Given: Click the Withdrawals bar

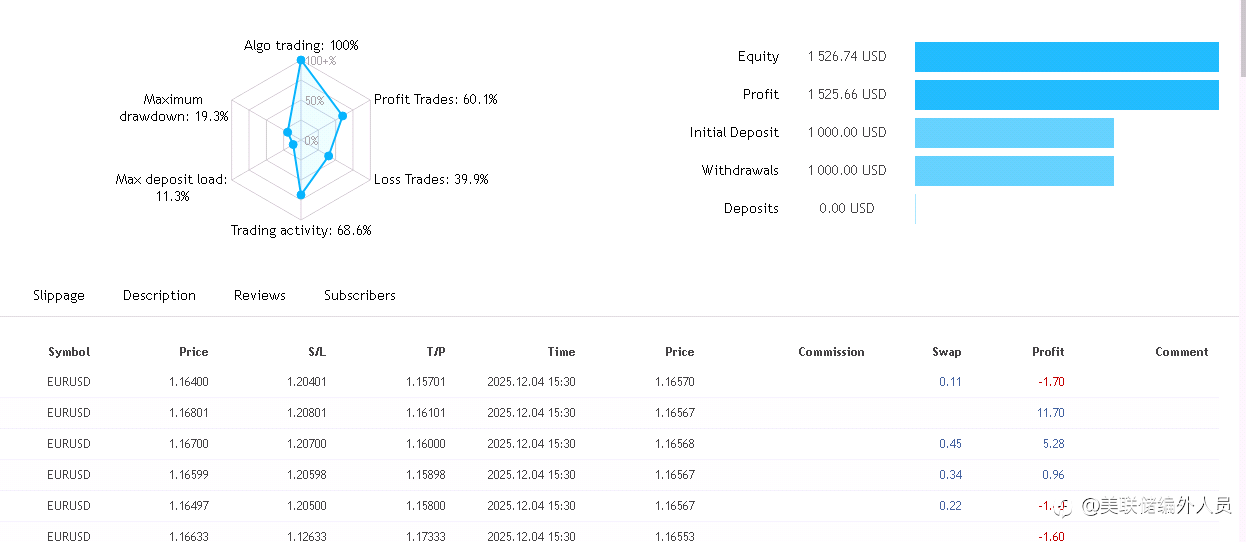Looking at the screenshot, I should click(x=1013, y=171).
